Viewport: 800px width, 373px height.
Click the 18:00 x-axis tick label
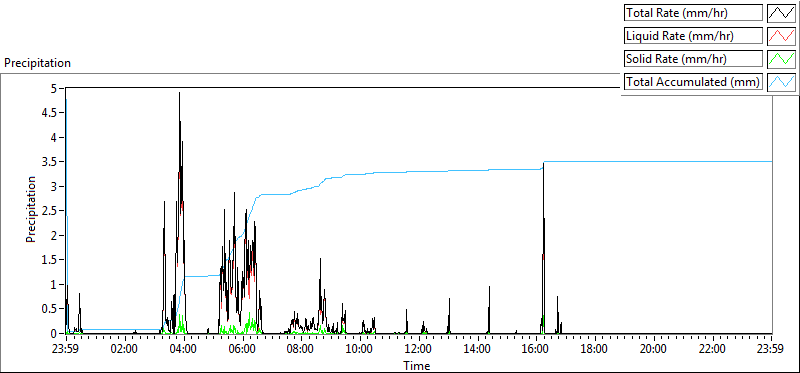pyautogui.click(x=595, y=350)
